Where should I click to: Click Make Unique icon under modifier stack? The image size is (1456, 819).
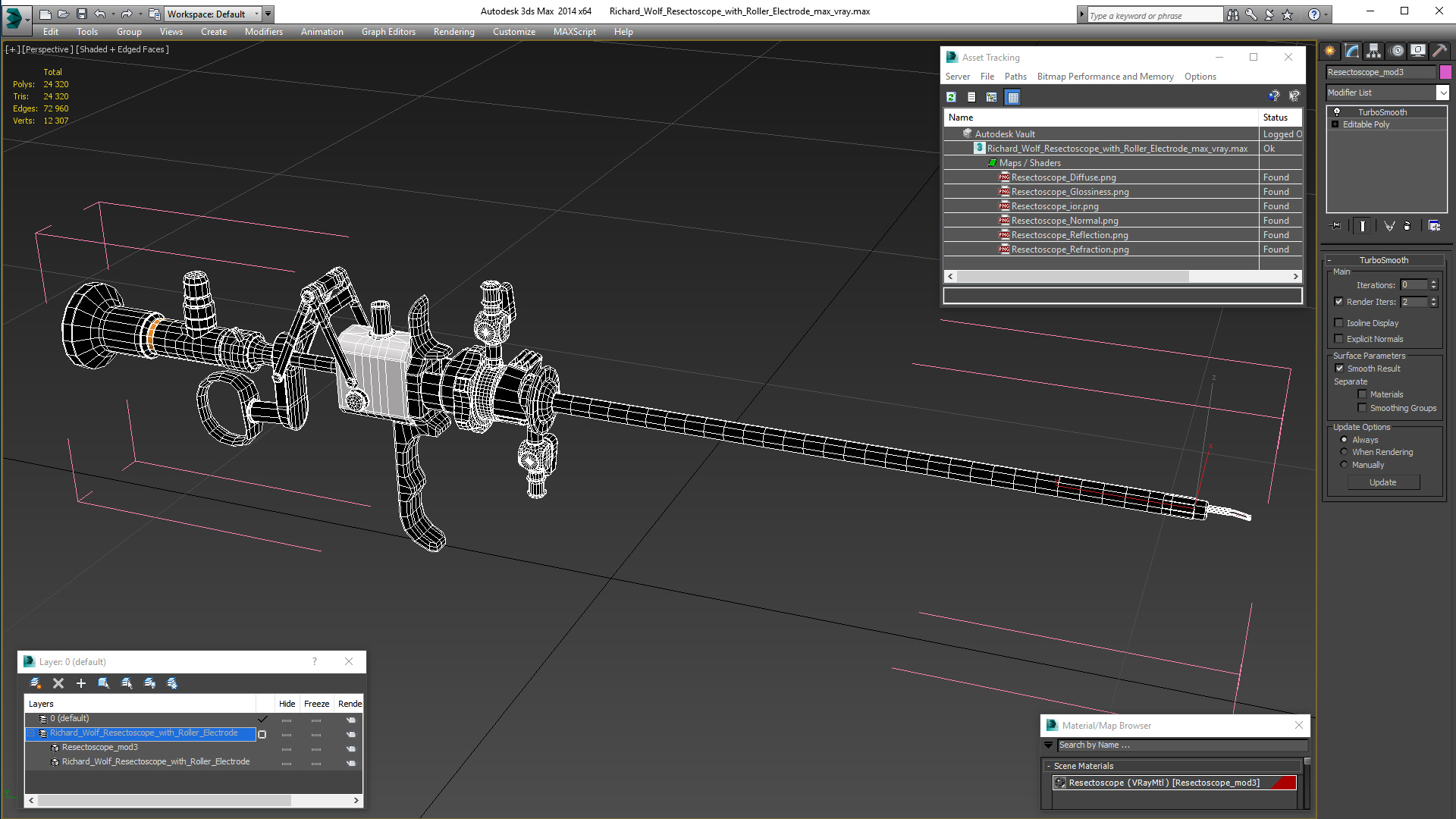(1389, 226)
